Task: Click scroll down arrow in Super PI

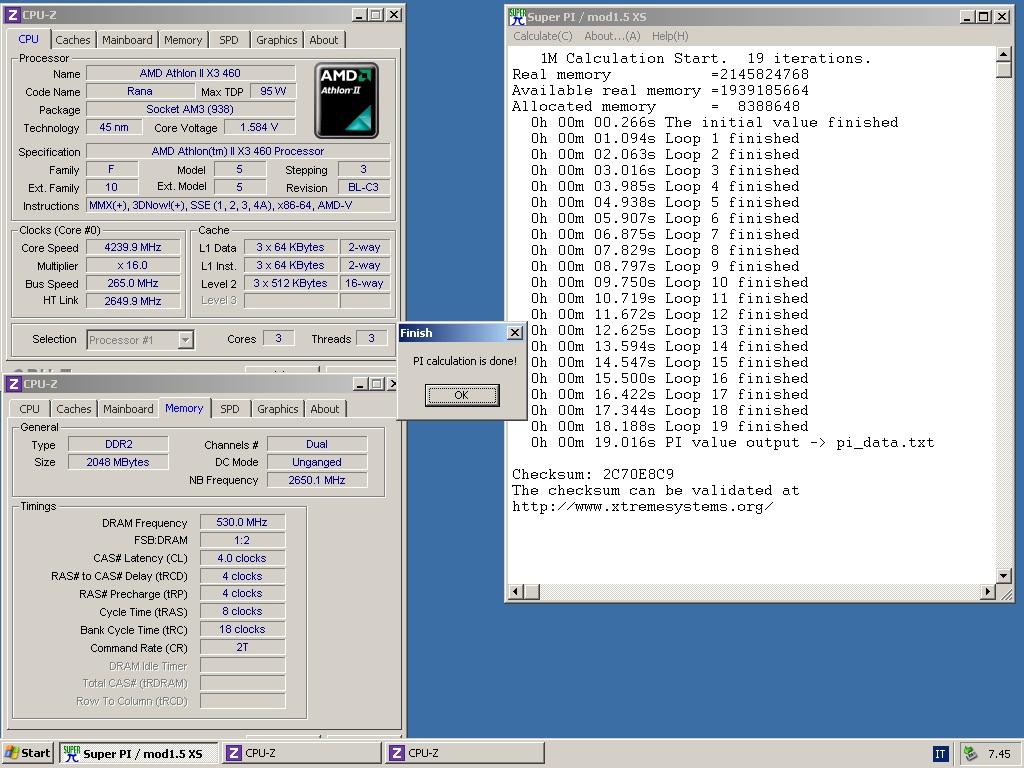Action: pos(1004,575)
